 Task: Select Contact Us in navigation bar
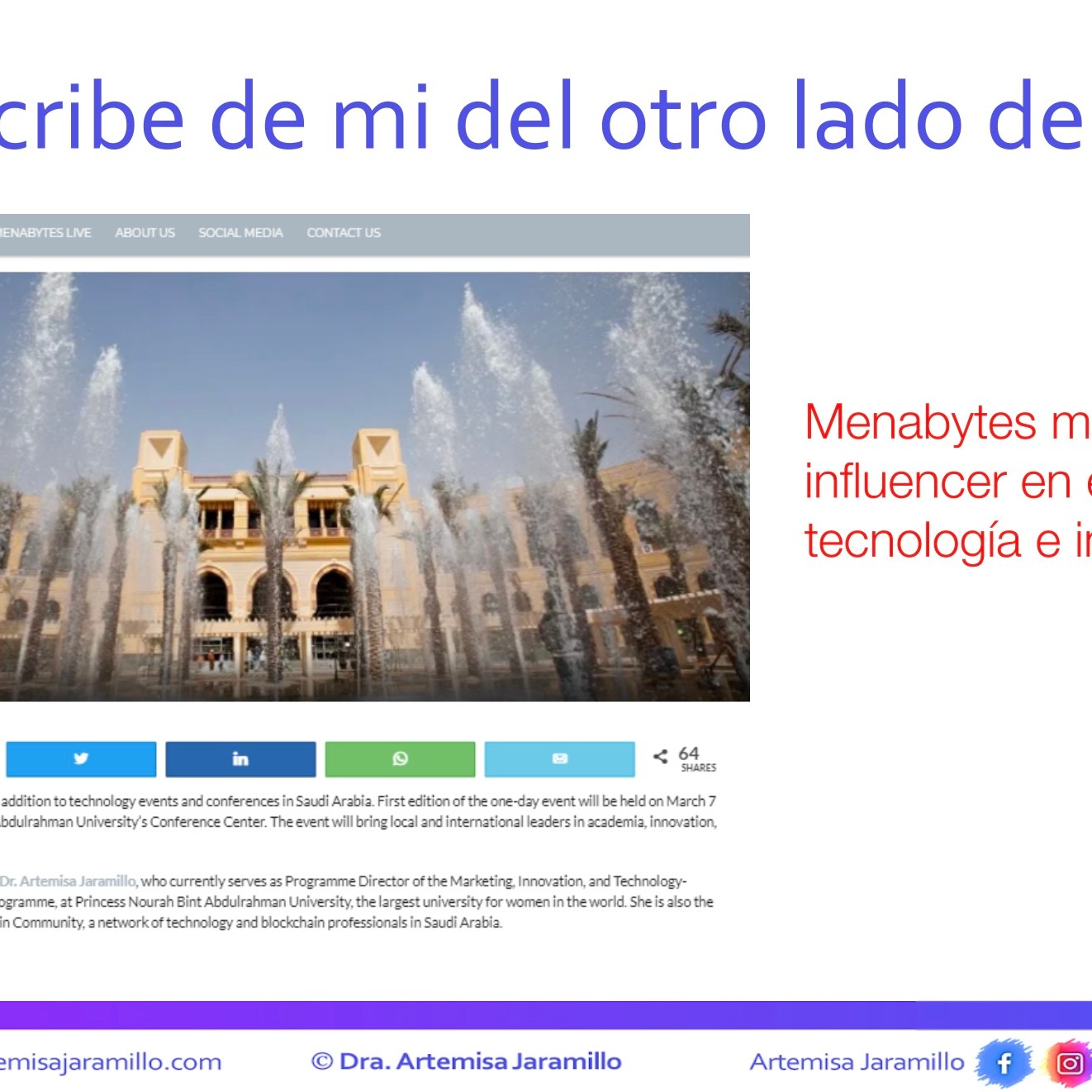click(344, 233)
